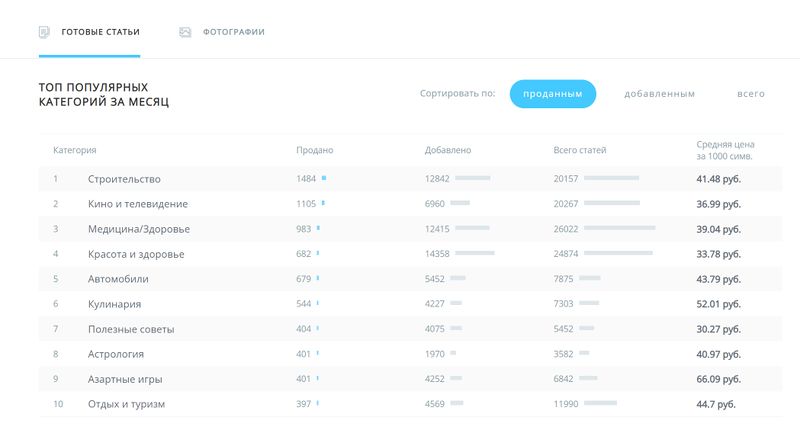Click added value 4075 for Полезные советы
This screenshot has width=800, height=430.
point(434,328)
